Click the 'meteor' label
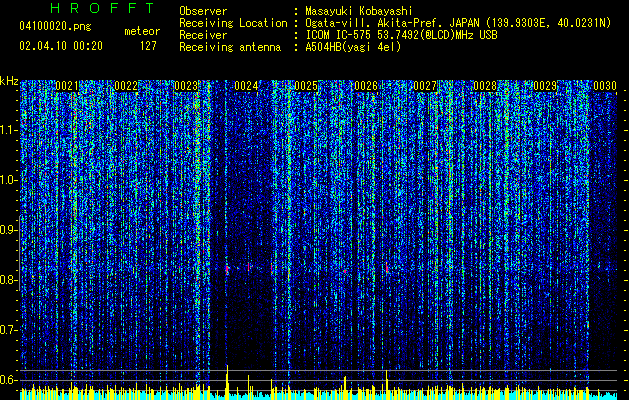Viewport: 629px width, 400px height. tap(142, 31)
